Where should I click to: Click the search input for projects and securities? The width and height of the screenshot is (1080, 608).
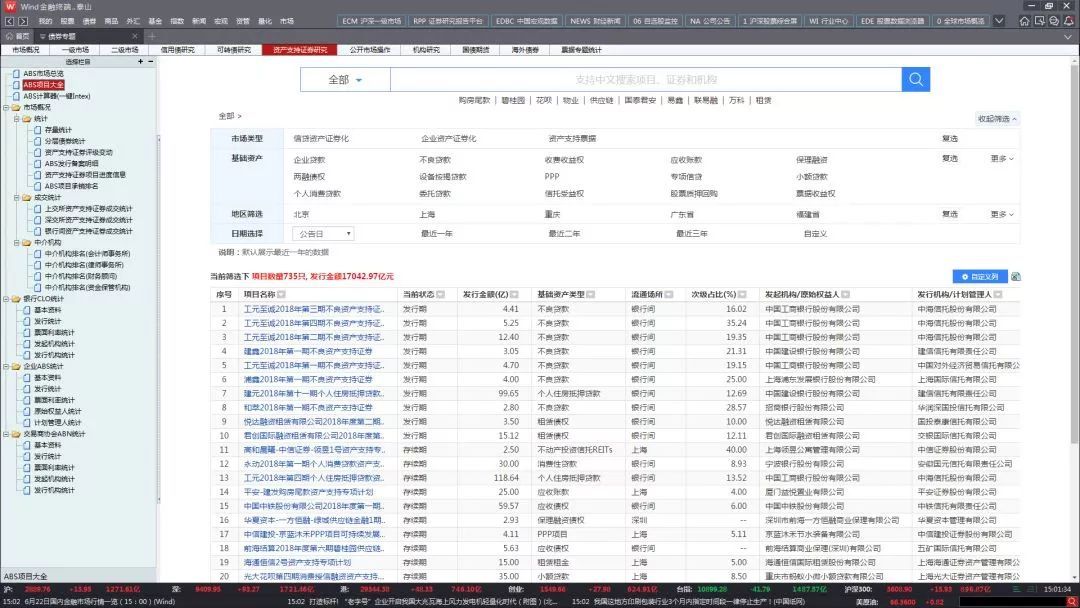[x=645, y=79]
